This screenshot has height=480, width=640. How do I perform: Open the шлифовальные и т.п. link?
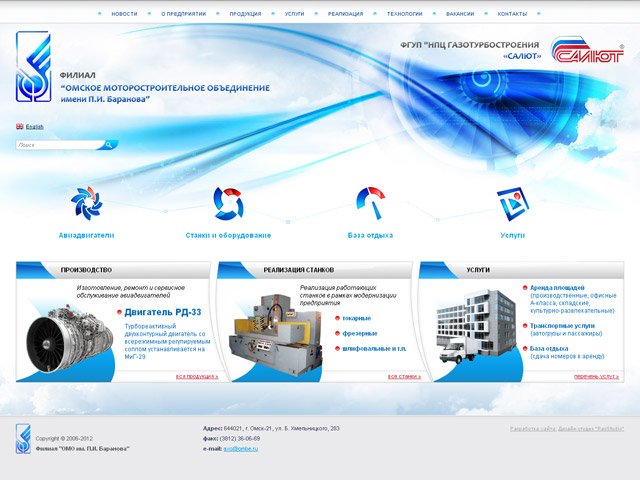pyautogui.click(x=374, y=349)
